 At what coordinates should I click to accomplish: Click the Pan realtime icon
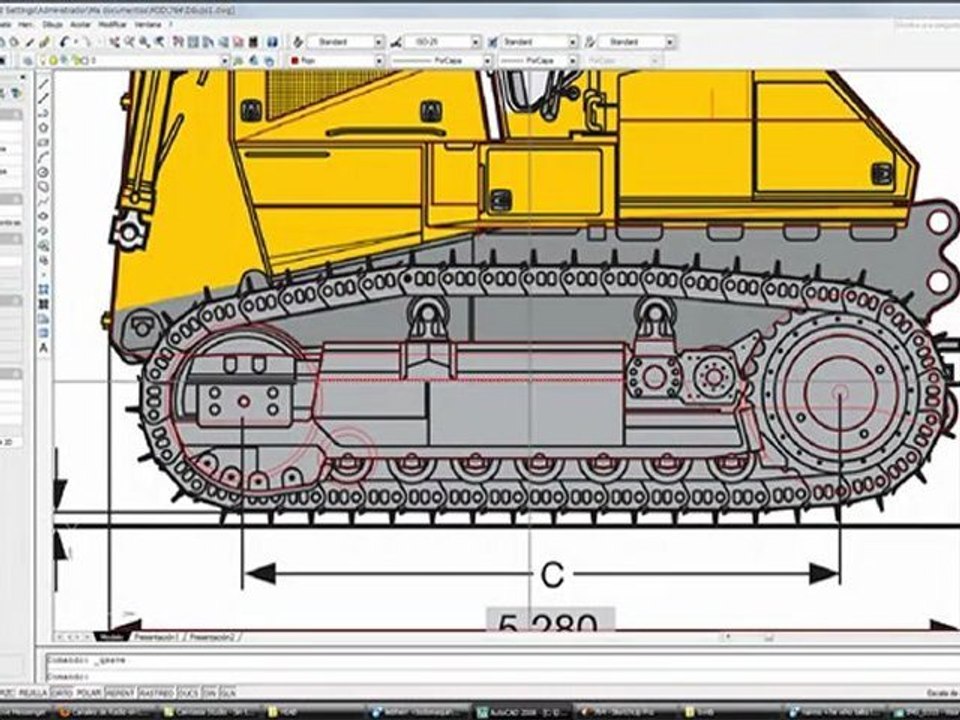click(114, 42)
